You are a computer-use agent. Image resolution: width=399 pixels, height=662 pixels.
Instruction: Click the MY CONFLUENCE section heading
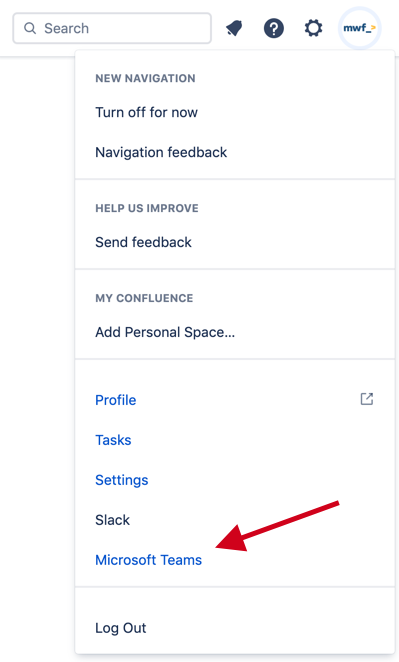144,298
